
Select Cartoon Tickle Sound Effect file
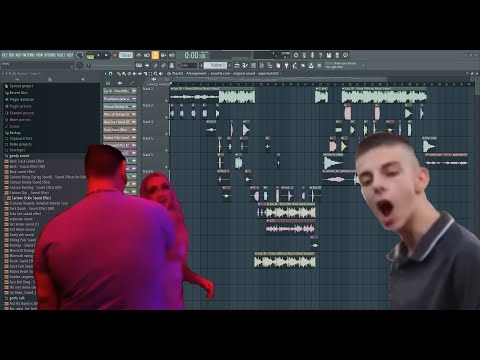[x=29, y=198]
